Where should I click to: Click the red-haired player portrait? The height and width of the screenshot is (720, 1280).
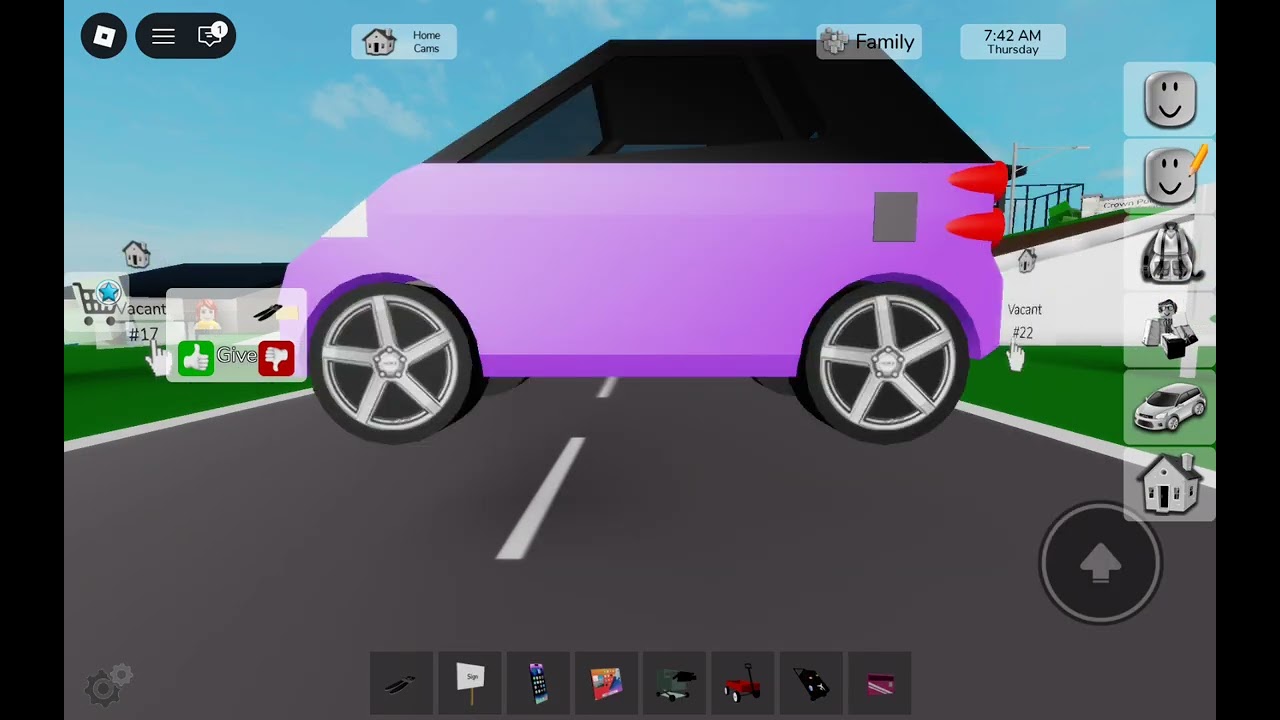coord(207,314)
